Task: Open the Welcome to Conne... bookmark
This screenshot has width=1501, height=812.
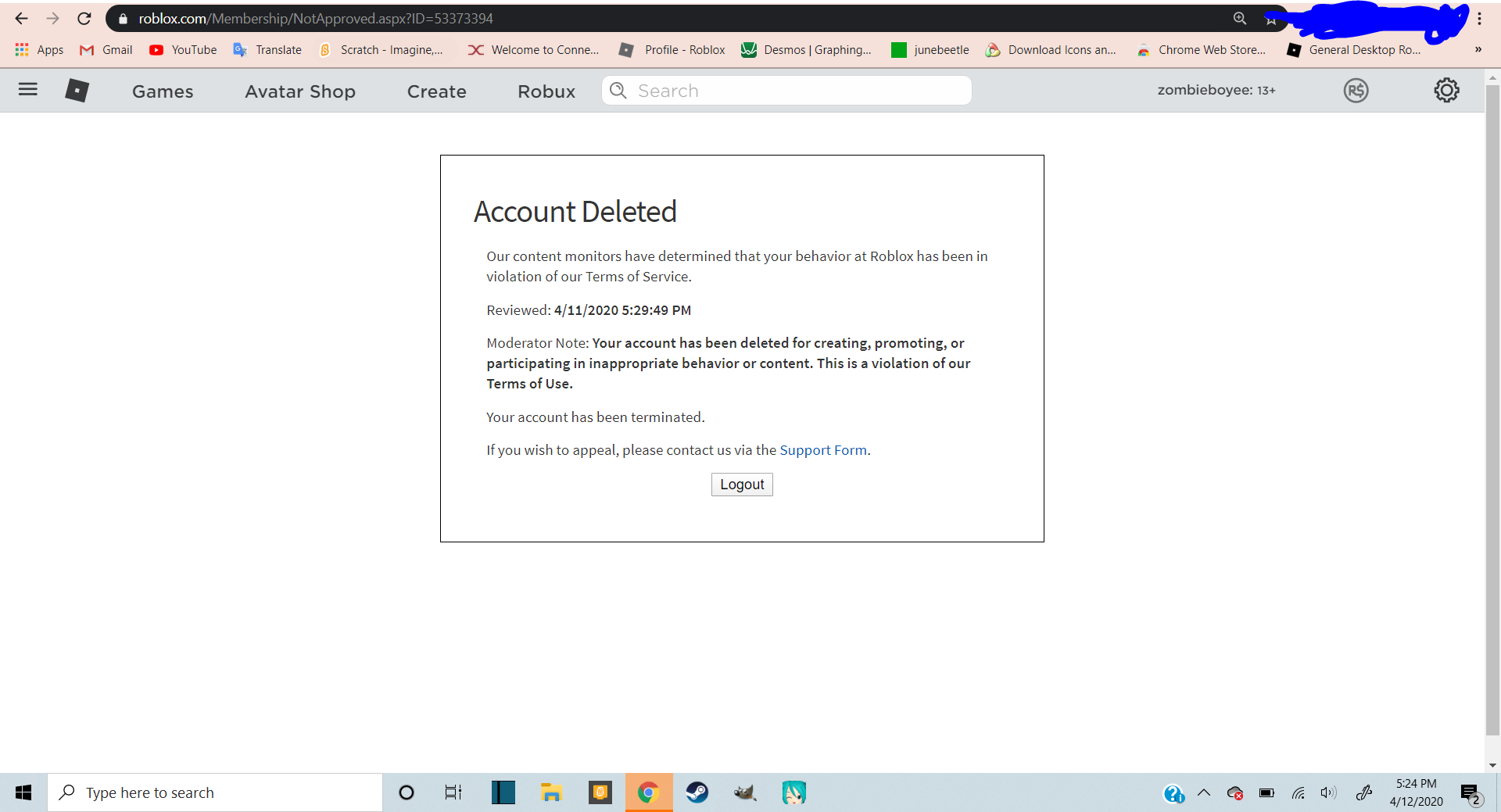Action: coord(534,50)
